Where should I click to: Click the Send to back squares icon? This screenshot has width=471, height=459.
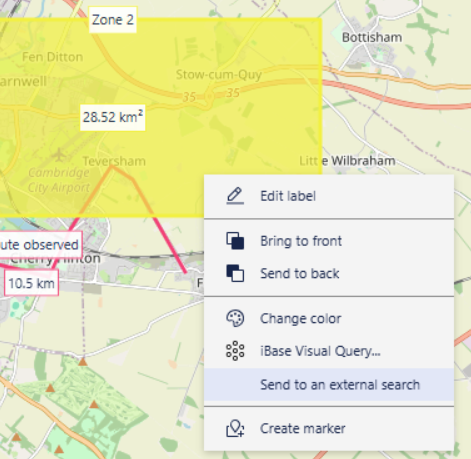pyautogui.click(x=235, y=273)
